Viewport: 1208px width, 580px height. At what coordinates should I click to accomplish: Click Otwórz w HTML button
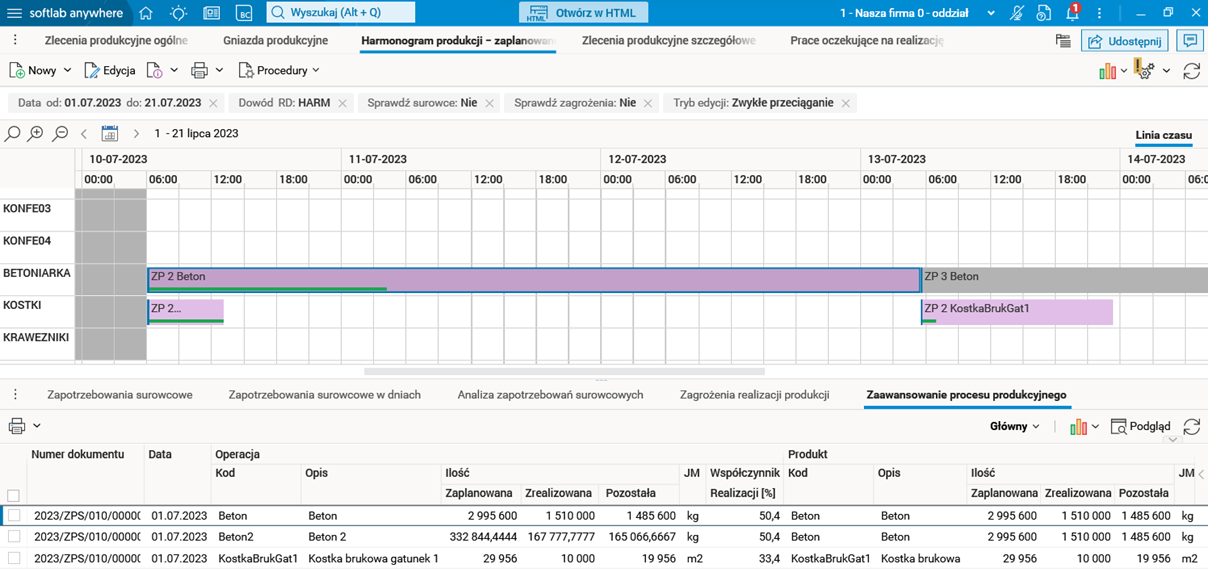[584, 13]
